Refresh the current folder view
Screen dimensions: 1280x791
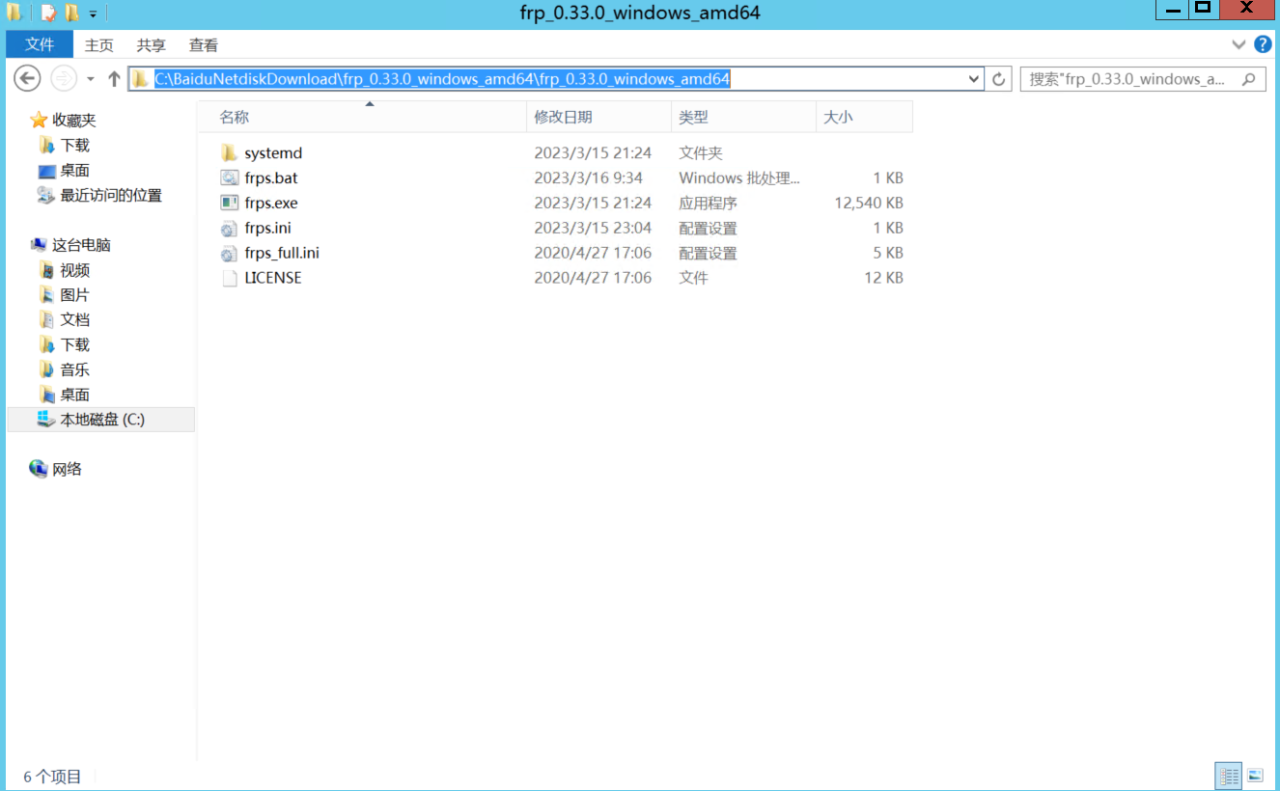[x=998, y=79]
